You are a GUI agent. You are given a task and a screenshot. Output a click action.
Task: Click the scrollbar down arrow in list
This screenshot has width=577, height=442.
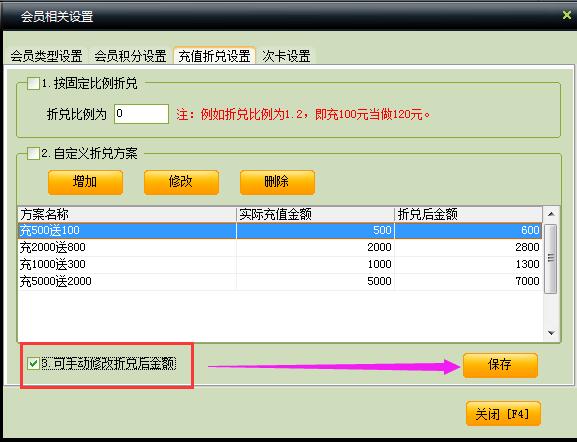point(551,333)
